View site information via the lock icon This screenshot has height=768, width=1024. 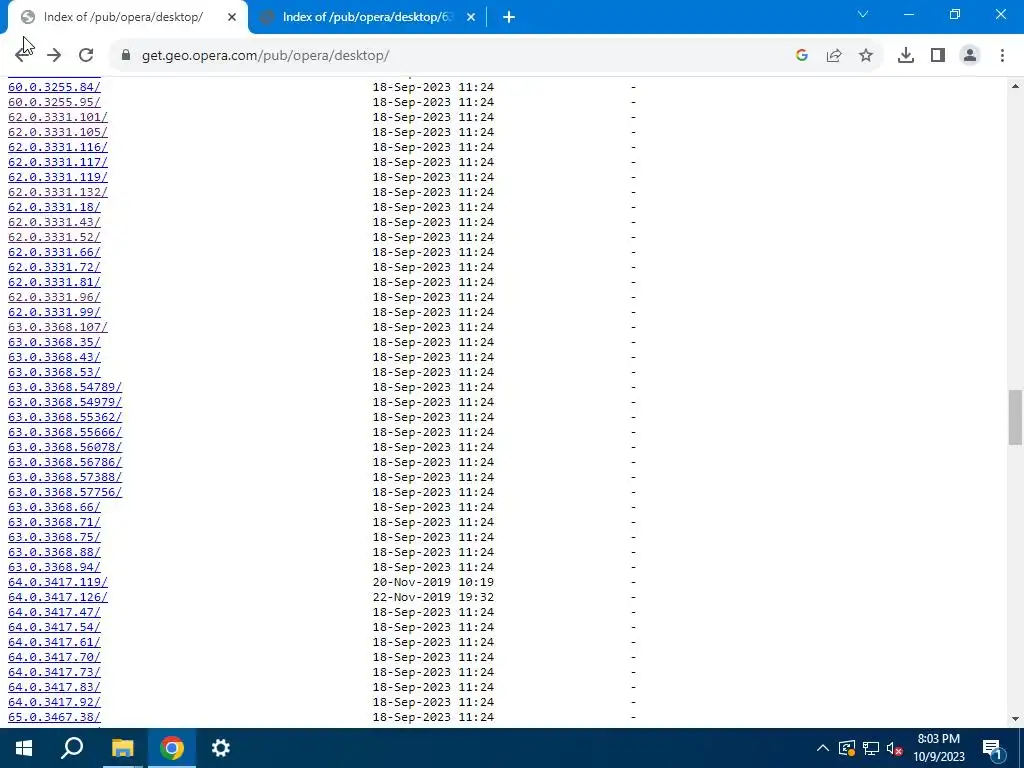click(x=126, y=56)
